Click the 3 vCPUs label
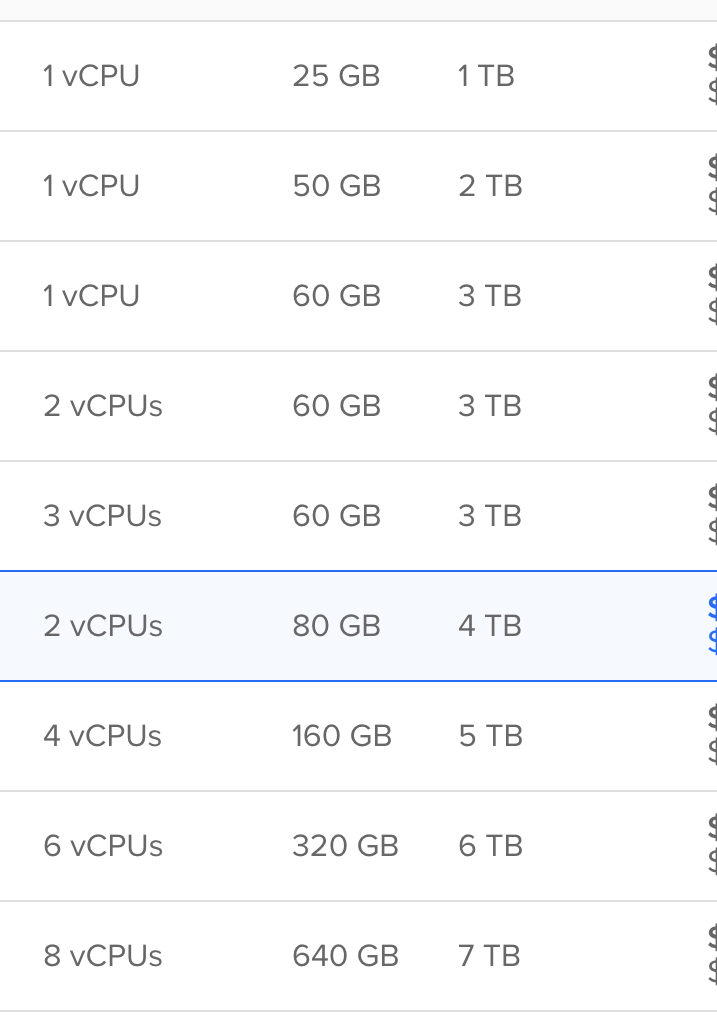The height and width of the screenshot is (1024, 717). coord(103,516)
